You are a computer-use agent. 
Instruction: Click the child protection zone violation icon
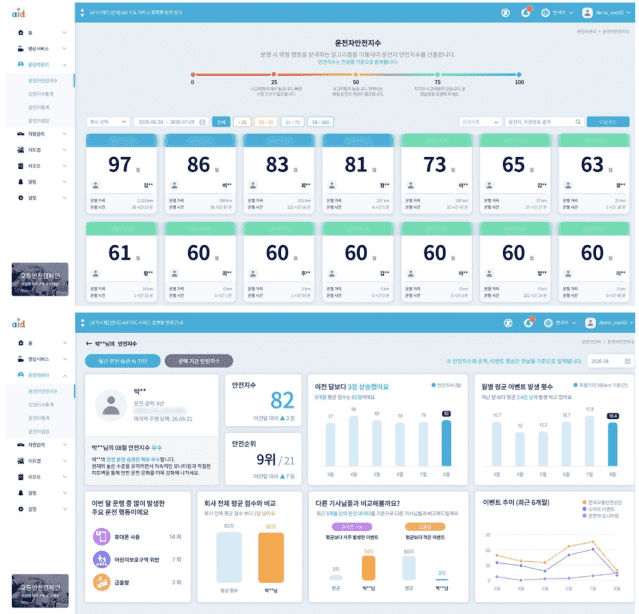[101, 559]
